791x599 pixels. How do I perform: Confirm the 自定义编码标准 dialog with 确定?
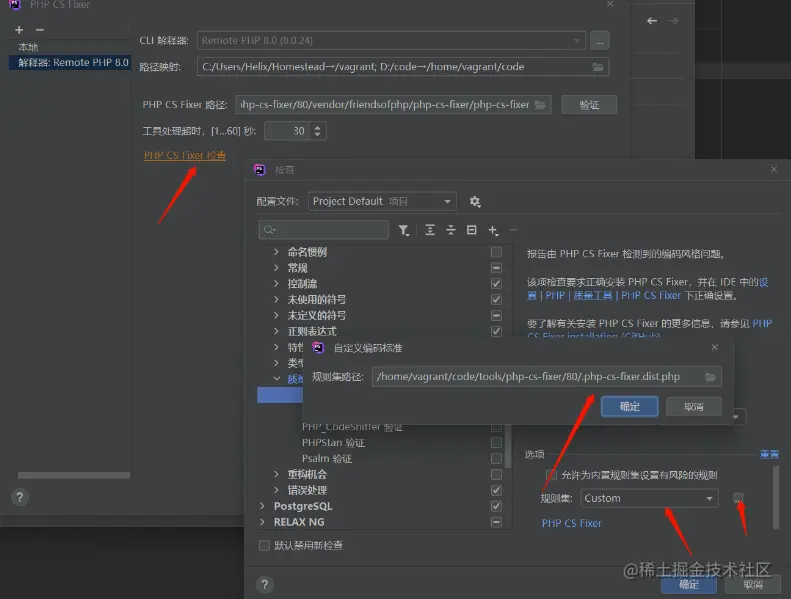pos(630,406)
